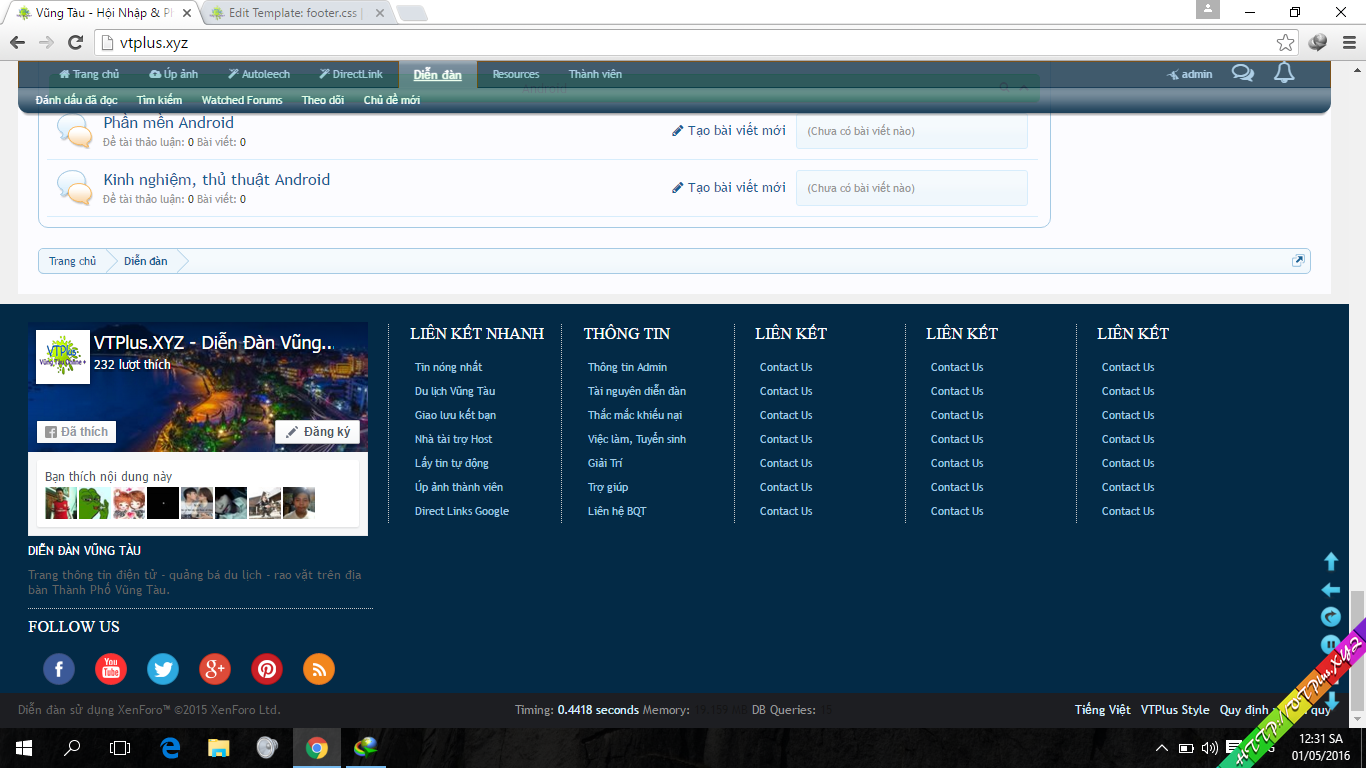The image size is (1366, 768).
Task: Open the alerts bell icon
Action: coord(1284,73)
